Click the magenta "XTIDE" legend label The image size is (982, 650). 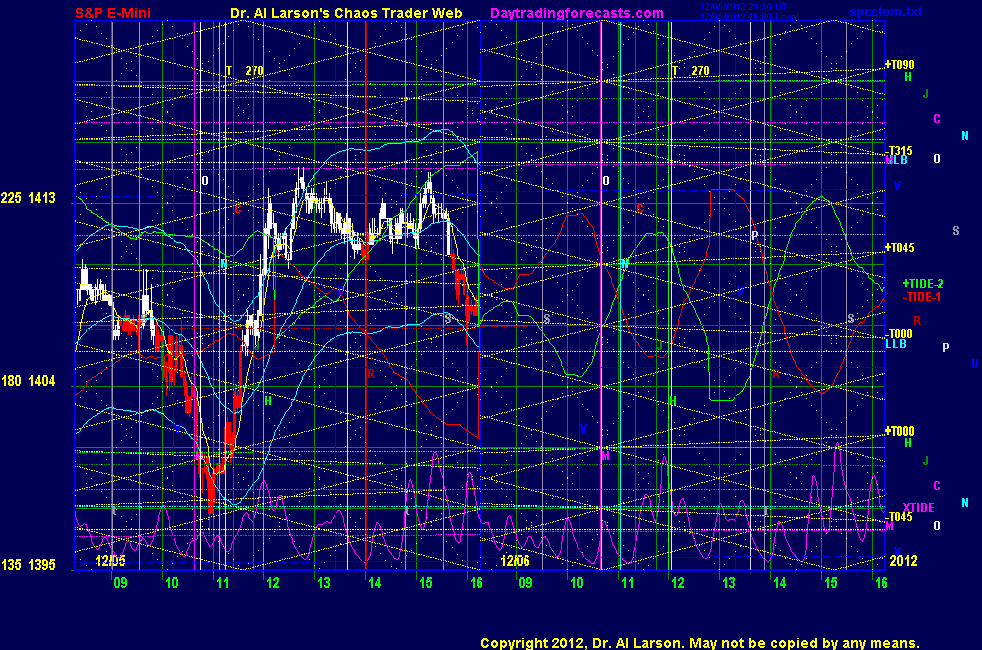(918, 508)
